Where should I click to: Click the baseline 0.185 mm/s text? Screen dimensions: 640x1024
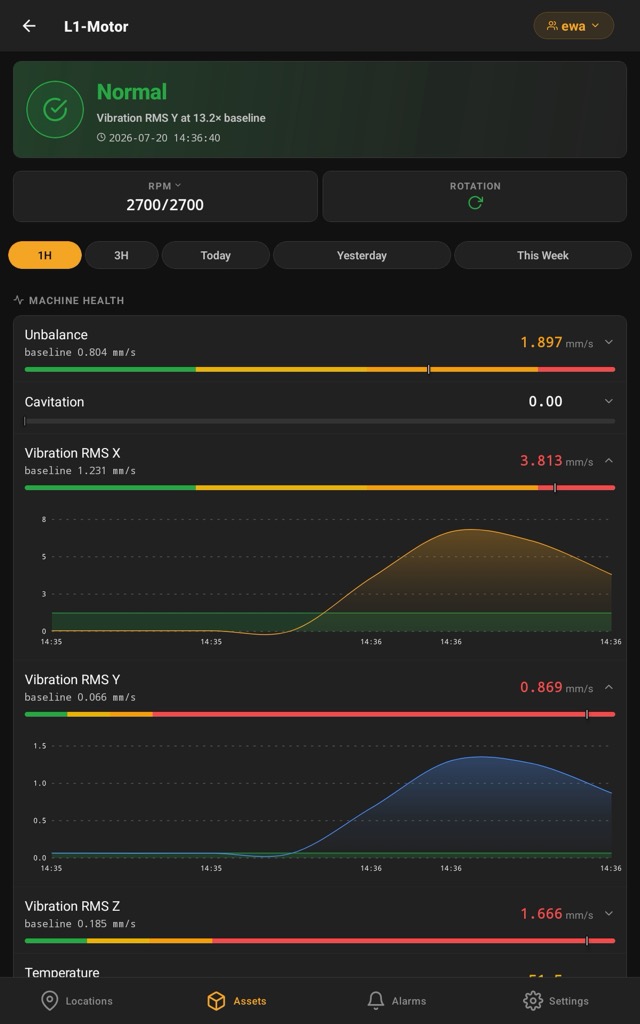(80, 924)
